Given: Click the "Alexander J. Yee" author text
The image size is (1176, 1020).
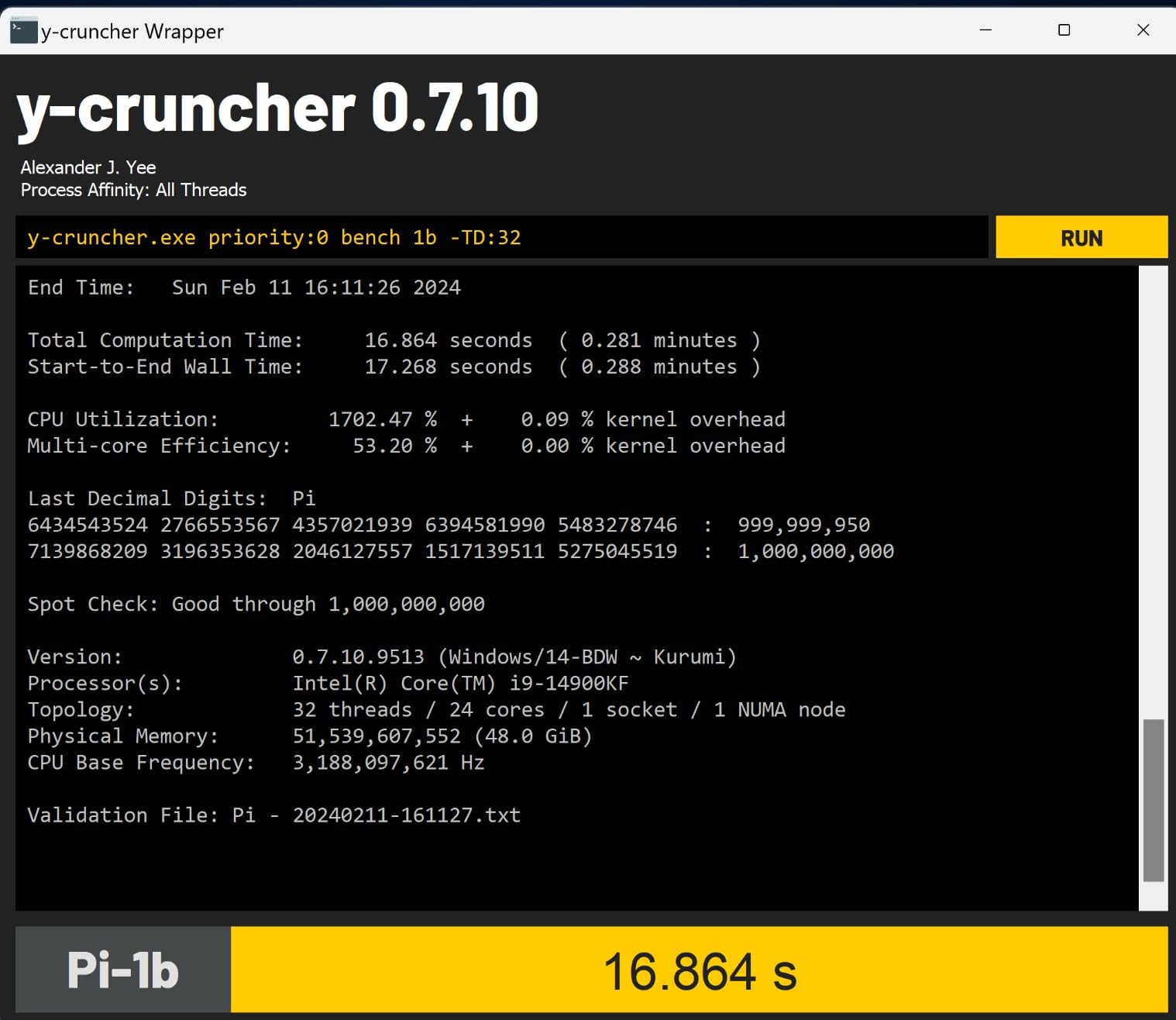Looking at the screenshot, I should (x=88, y=167).
